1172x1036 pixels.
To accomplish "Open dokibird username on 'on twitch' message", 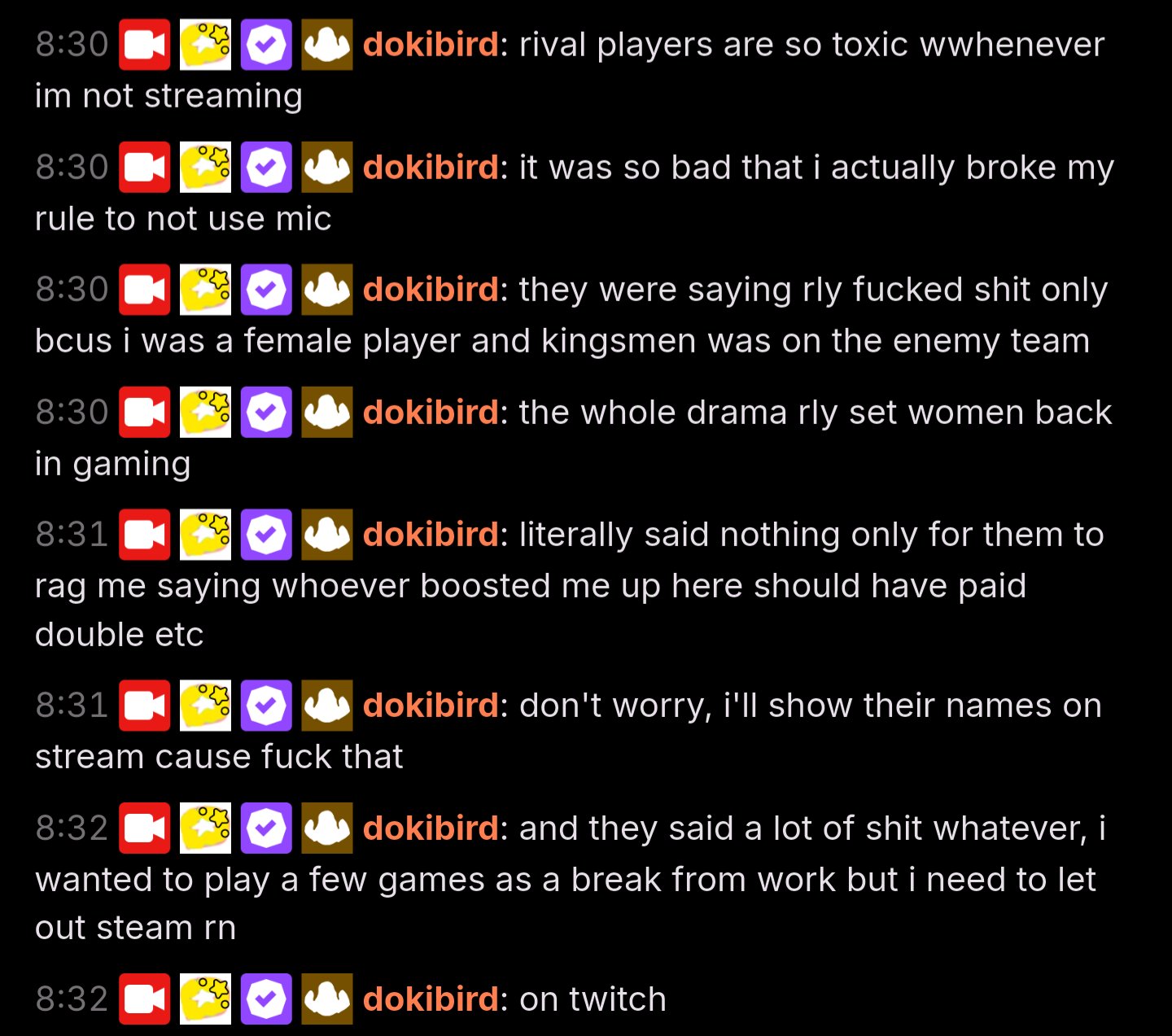I will pos(431,999).
